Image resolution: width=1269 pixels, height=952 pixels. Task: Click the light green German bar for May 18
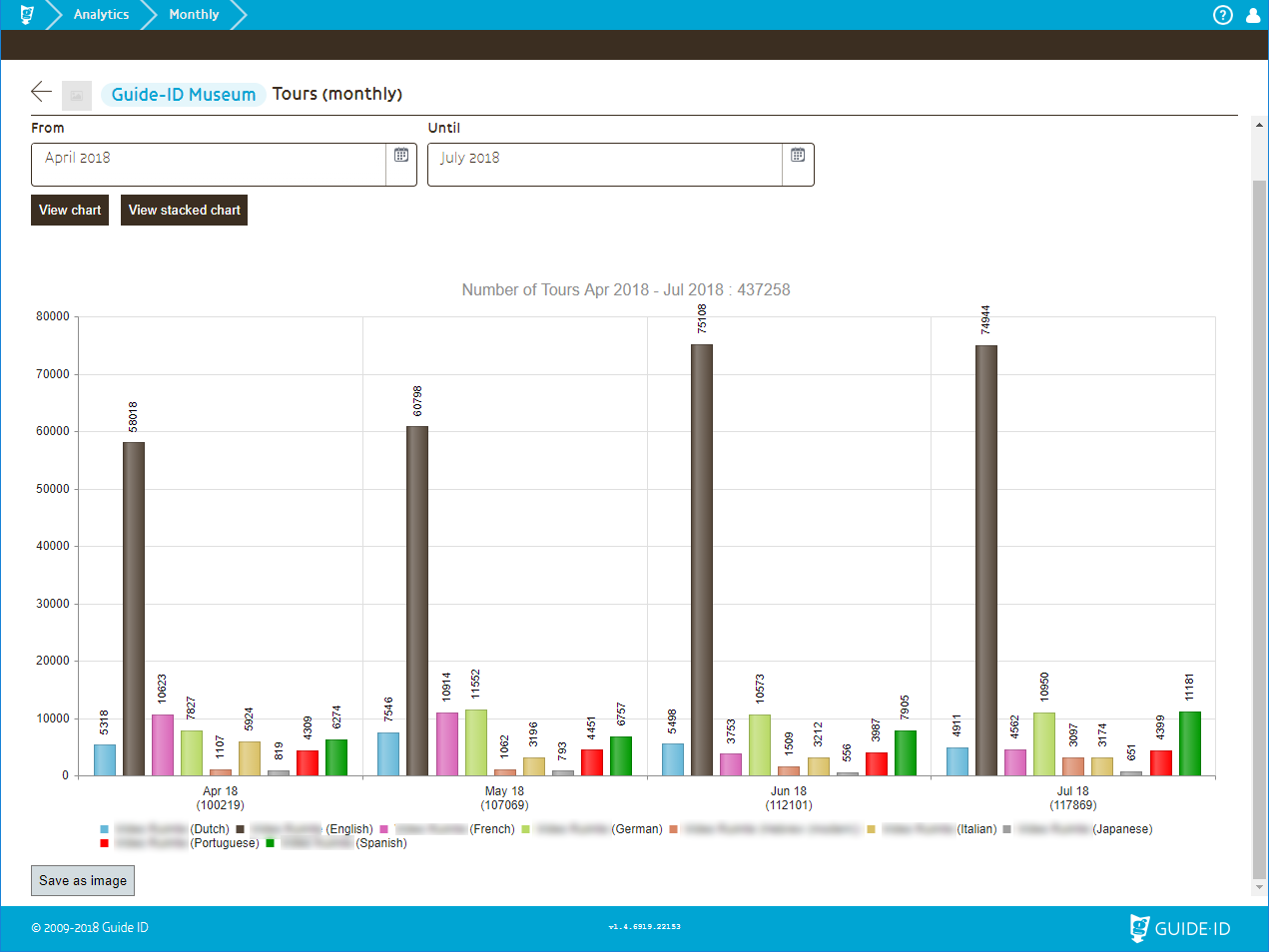click(x=476, y=742)
